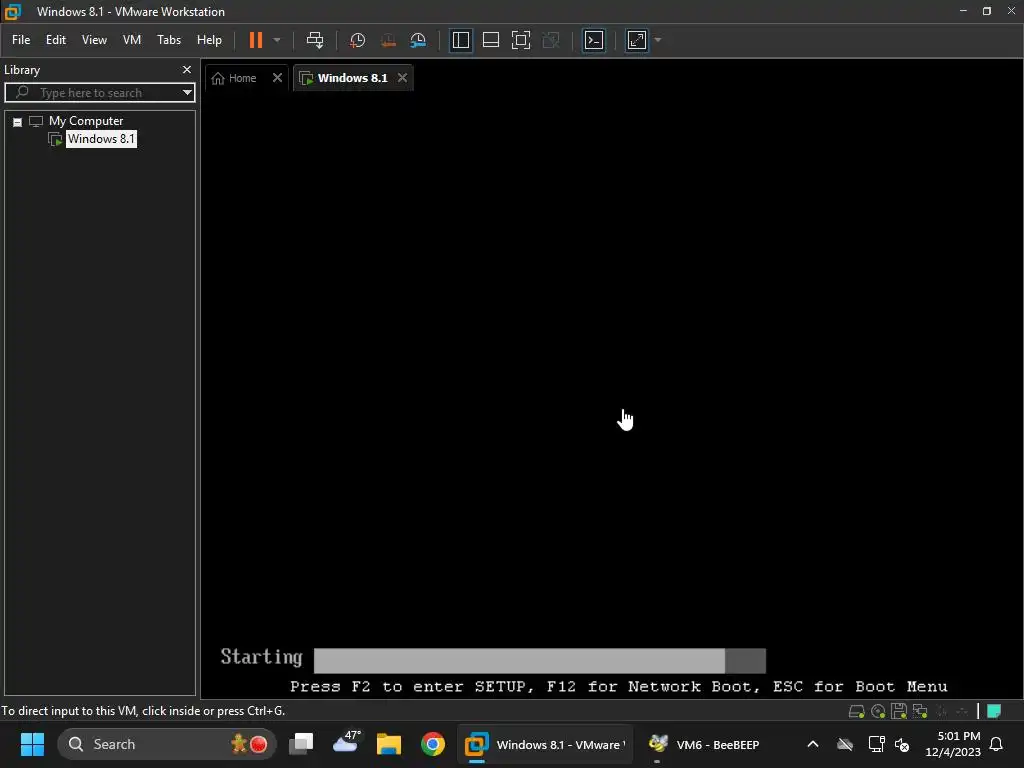Click the sound card status icon

coord(941,711)
